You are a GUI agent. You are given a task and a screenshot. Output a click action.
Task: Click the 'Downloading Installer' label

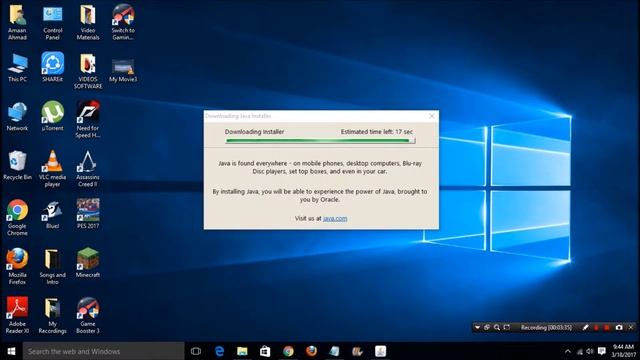254,132
